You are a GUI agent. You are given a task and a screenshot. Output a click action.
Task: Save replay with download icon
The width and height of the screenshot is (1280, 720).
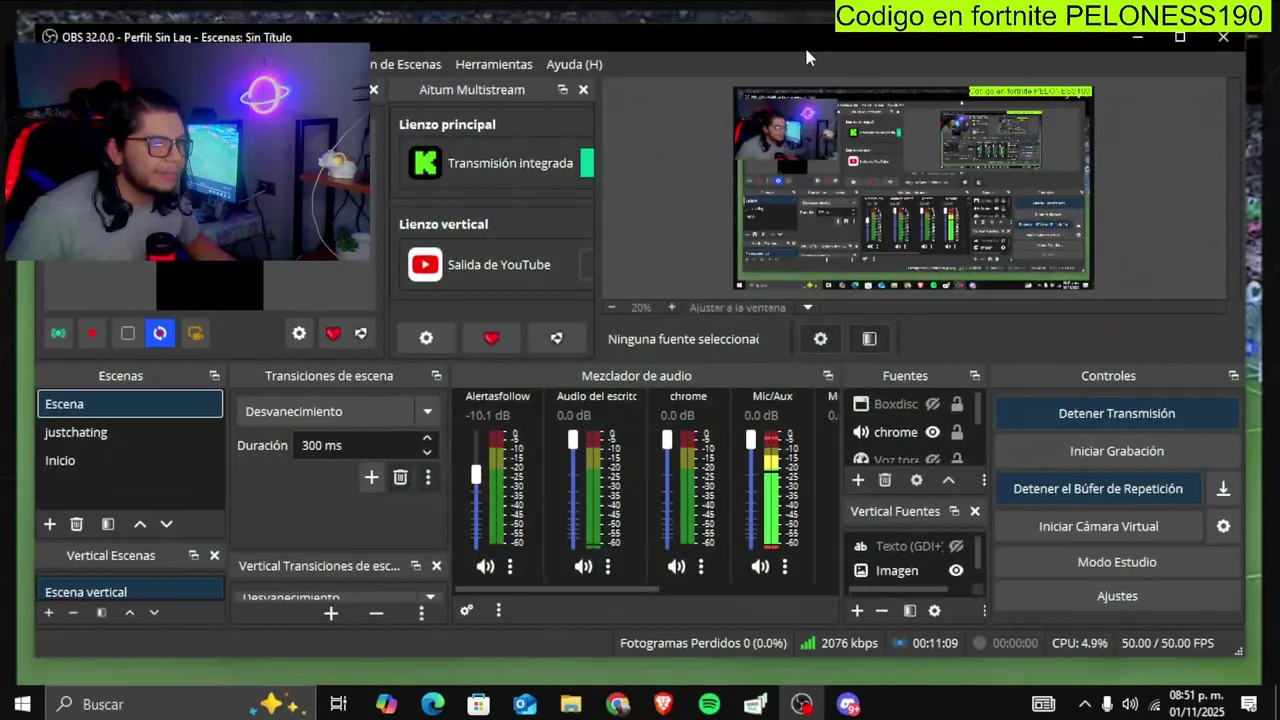coord(1223,489)
